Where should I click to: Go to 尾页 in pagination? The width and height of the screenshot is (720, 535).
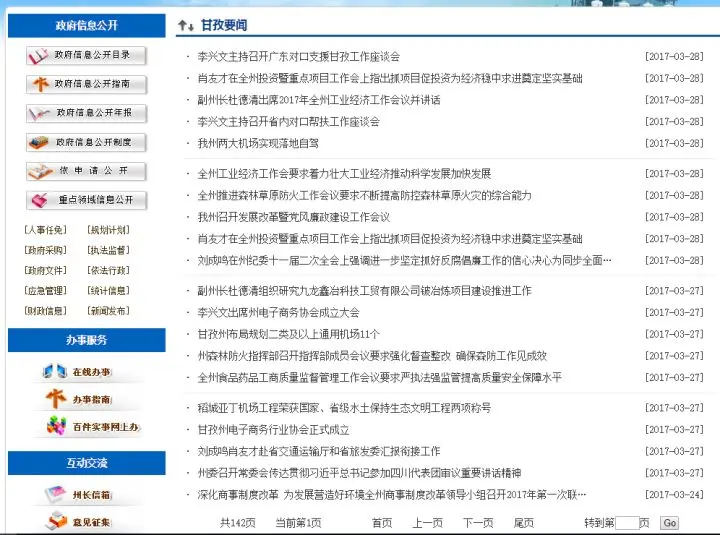click(524, 523)
